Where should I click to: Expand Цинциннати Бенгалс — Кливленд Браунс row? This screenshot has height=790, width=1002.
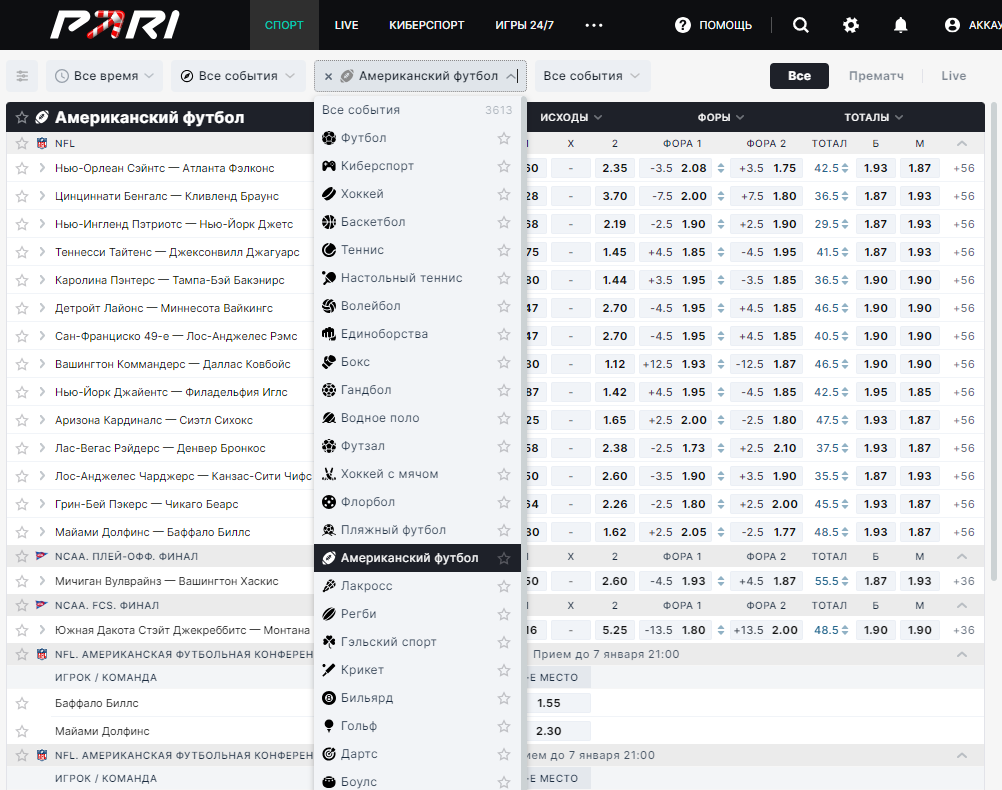[42, 196]
